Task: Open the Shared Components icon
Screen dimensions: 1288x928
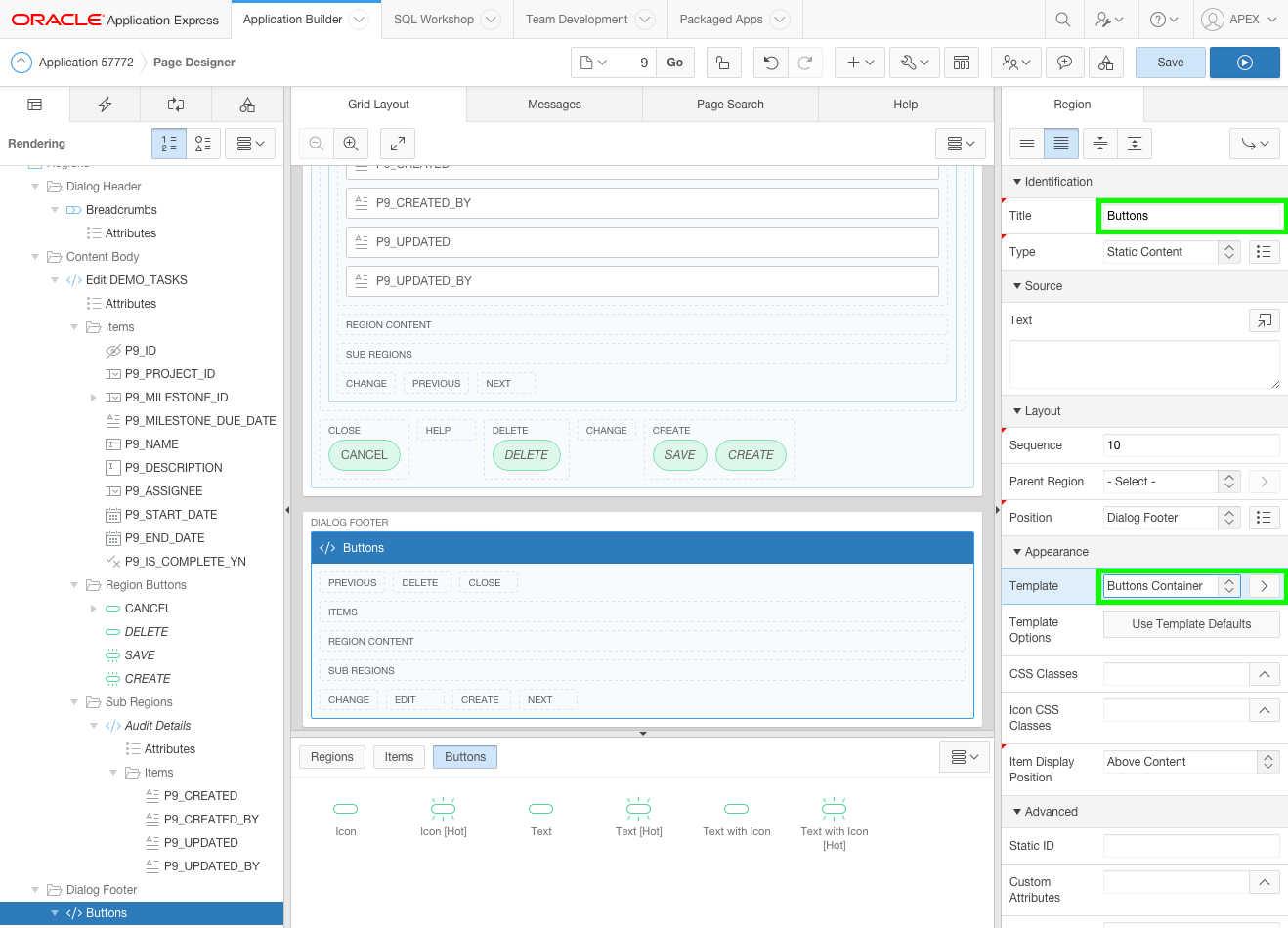Action: [x=1105, y=63]
